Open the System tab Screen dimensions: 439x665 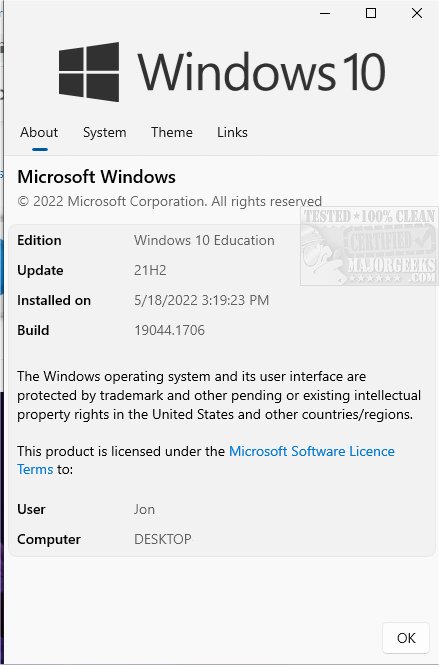pyautogui.click(x=104, y=132)
